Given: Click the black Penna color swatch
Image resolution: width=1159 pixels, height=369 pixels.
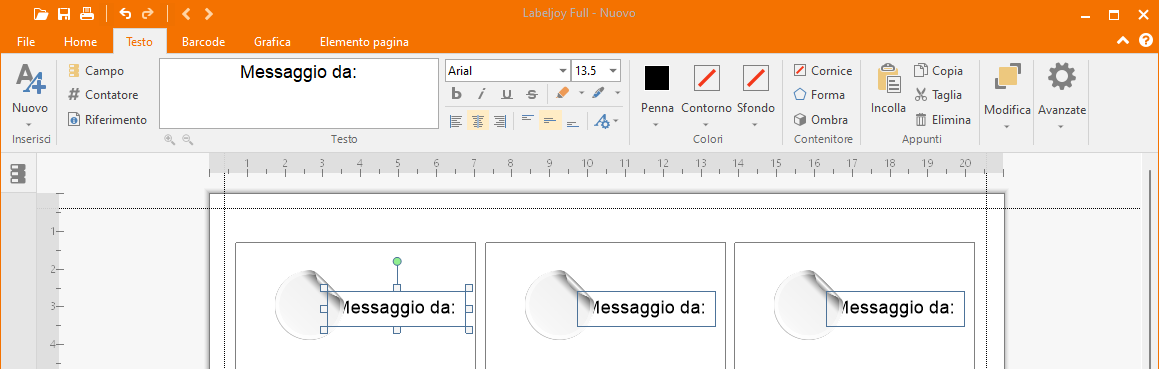Looking at the screenshot, I should (x=656, y=78).
